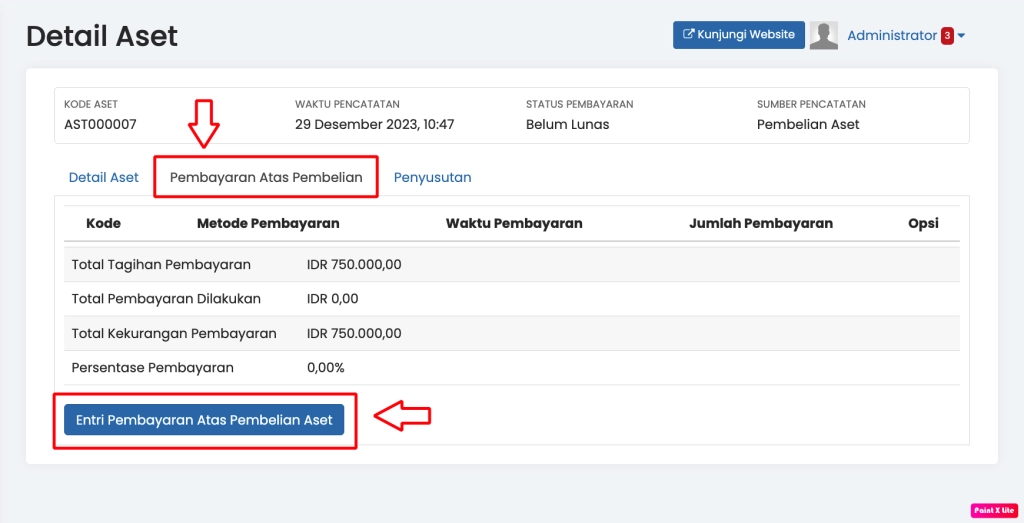Screen dimensions: 1024x523
Task: Open the Penyusutan tab
Action: [432, 177]
